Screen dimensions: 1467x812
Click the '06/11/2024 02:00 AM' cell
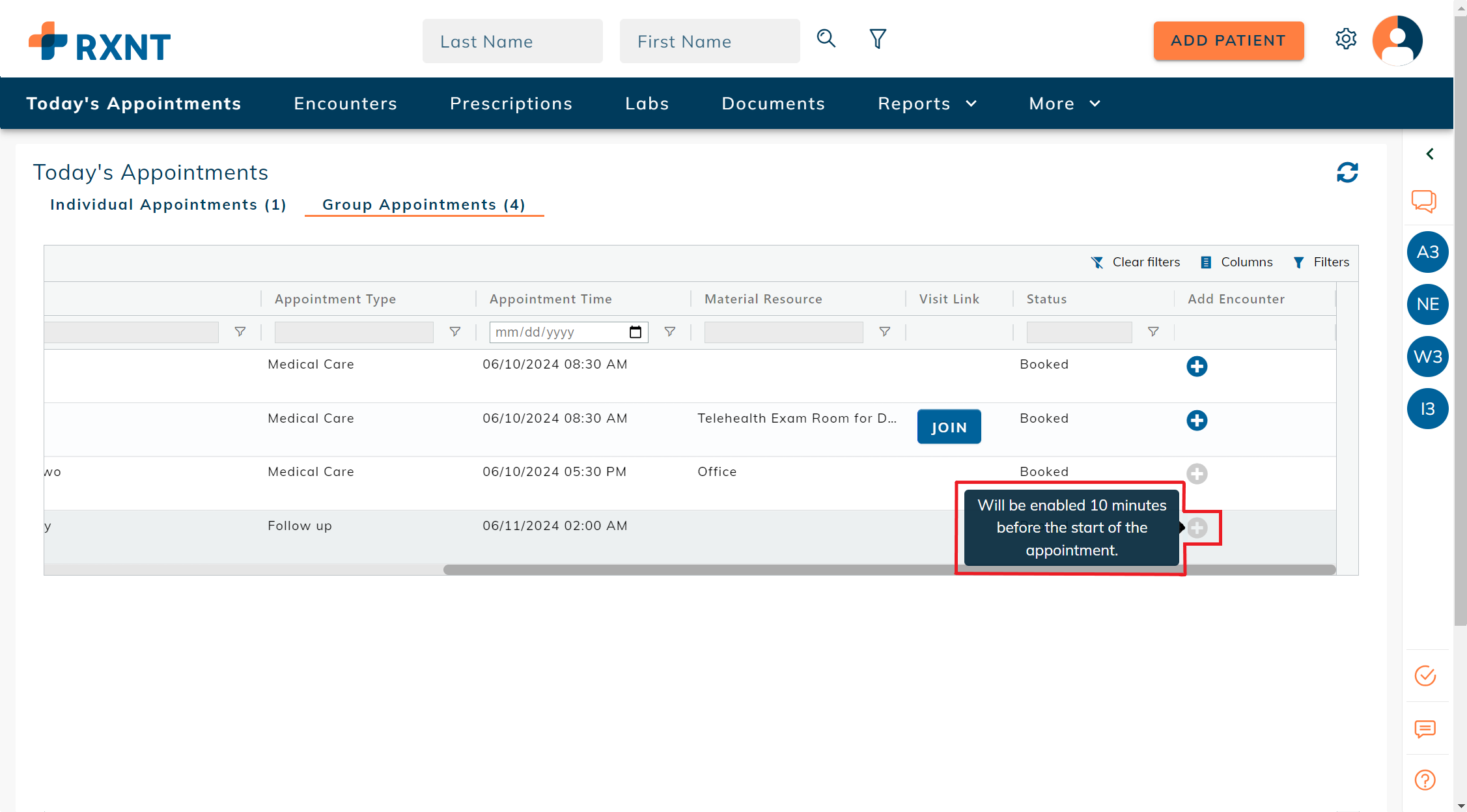click(x=555, y=525)
